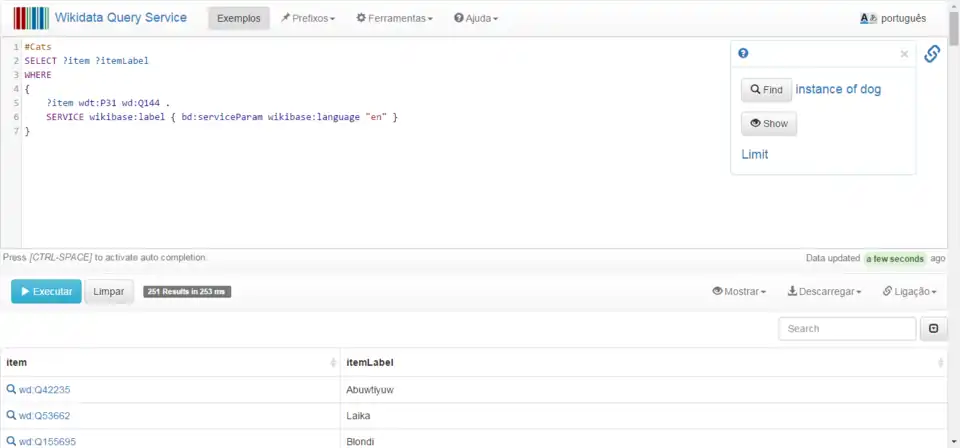
Task: Click the Wikidata barcode logo icon
Action: 30,18
